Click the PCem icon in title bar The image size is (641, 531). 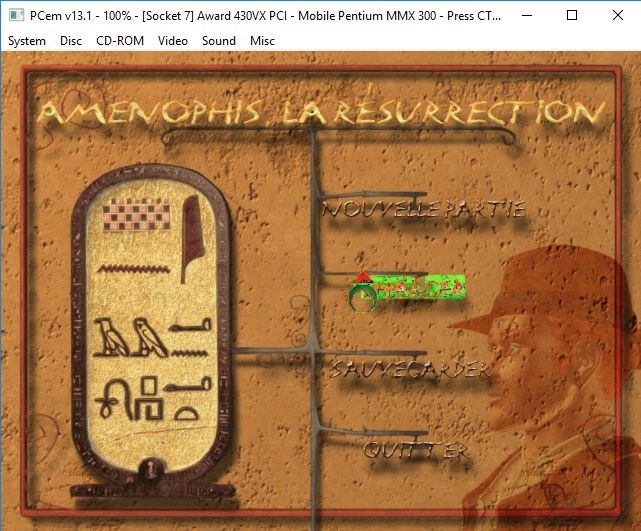click(x=17, y=16)
